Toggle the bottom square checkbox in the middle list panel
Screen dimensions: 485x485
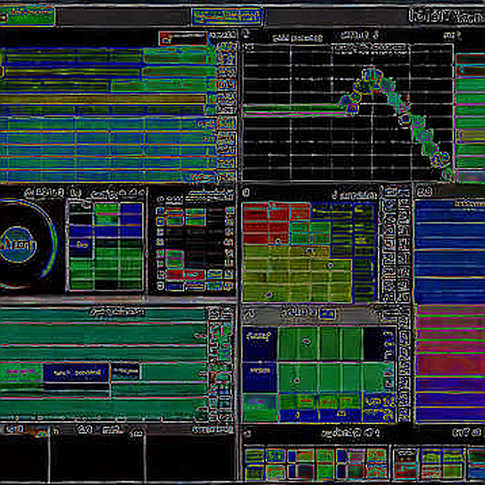(160, 286)
